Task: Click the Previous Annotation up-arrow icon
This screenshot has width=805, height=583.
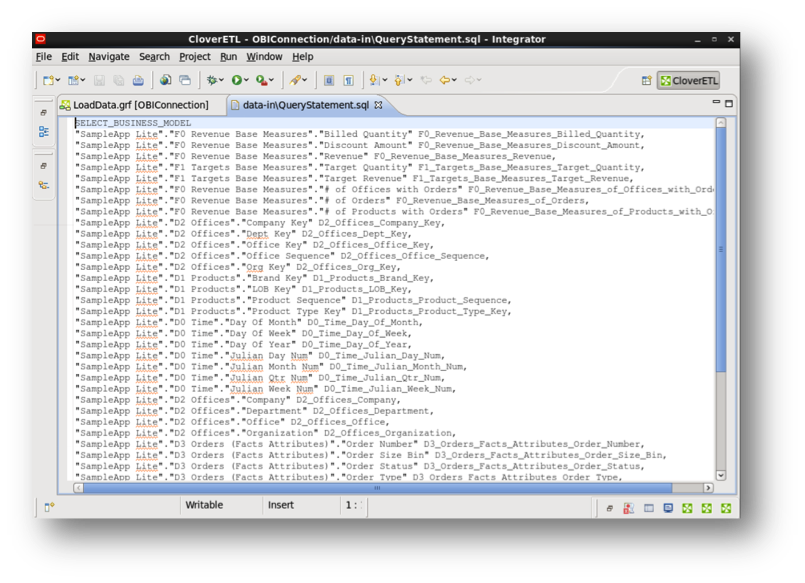Action: pos(399,80)
